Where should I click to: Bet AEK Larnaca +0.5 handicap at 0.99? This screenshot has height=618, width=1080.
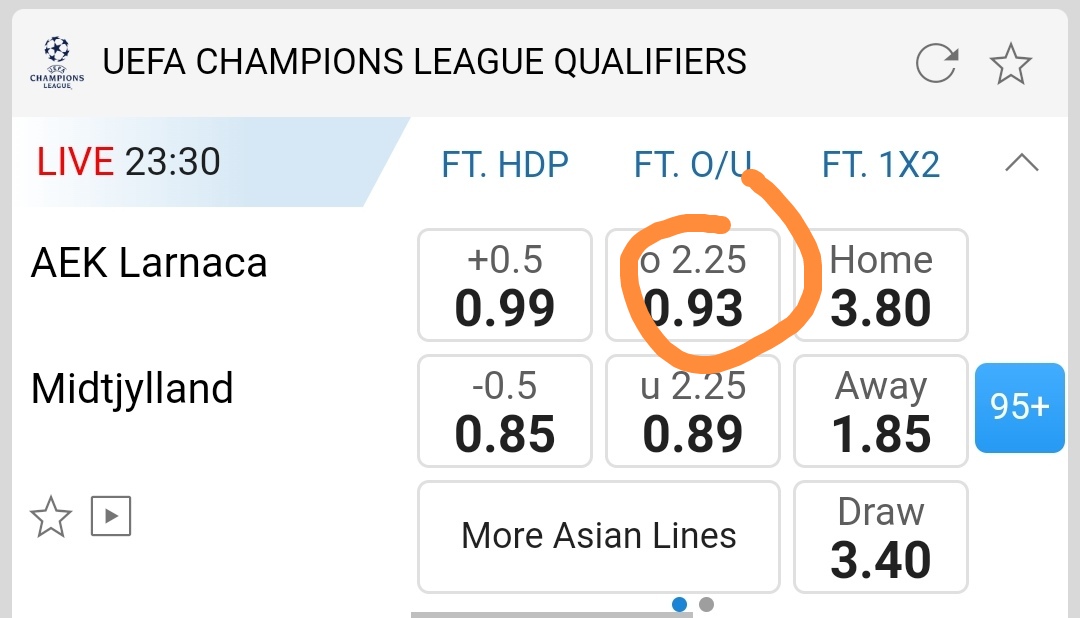tap(505, 285)
